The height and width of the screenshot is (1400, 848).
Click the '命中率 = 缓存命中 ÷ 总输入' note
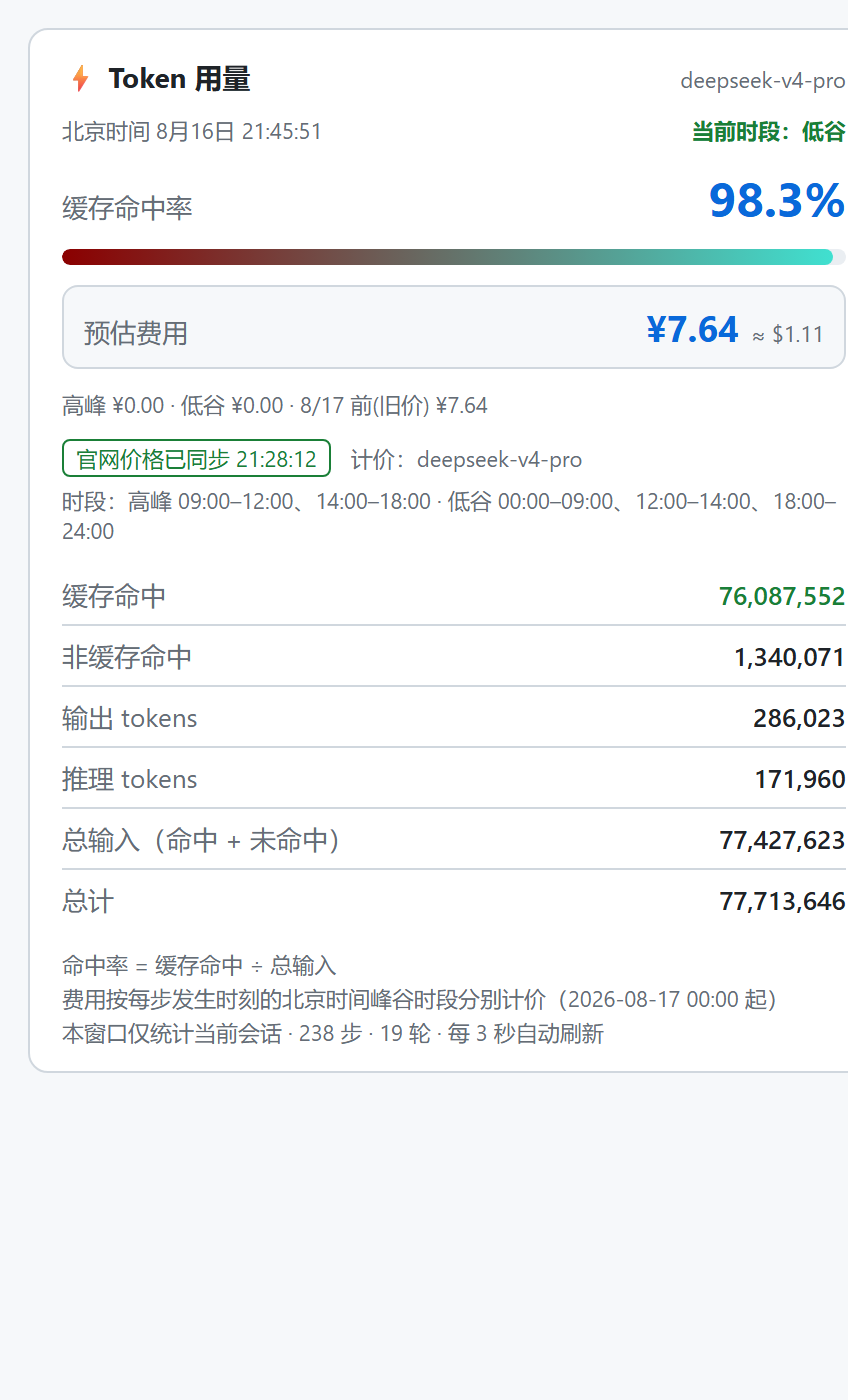click(x=199, y=966)
